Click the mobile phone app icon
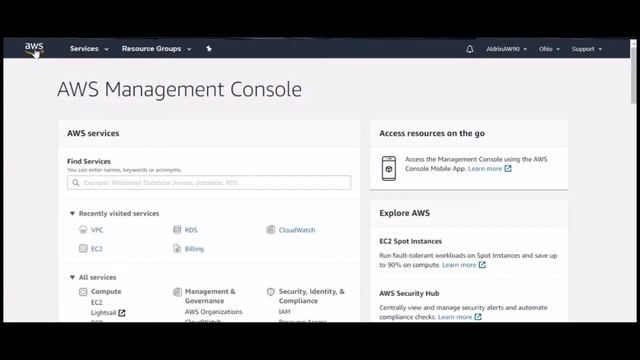The width and height of the screenshot is (640, 360). [x=389, y=168]
